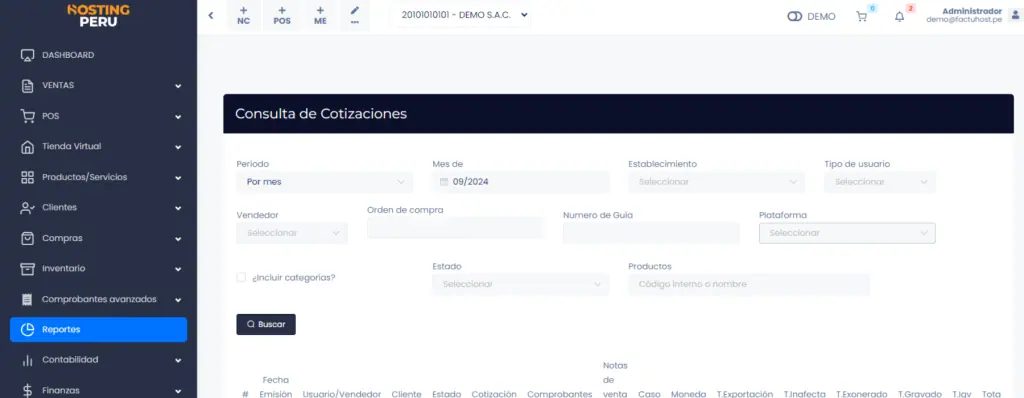This screenshot has width=1024, height=398.
Task: Open the Tipo de usuario dropdown
Action: click(880, 182)
